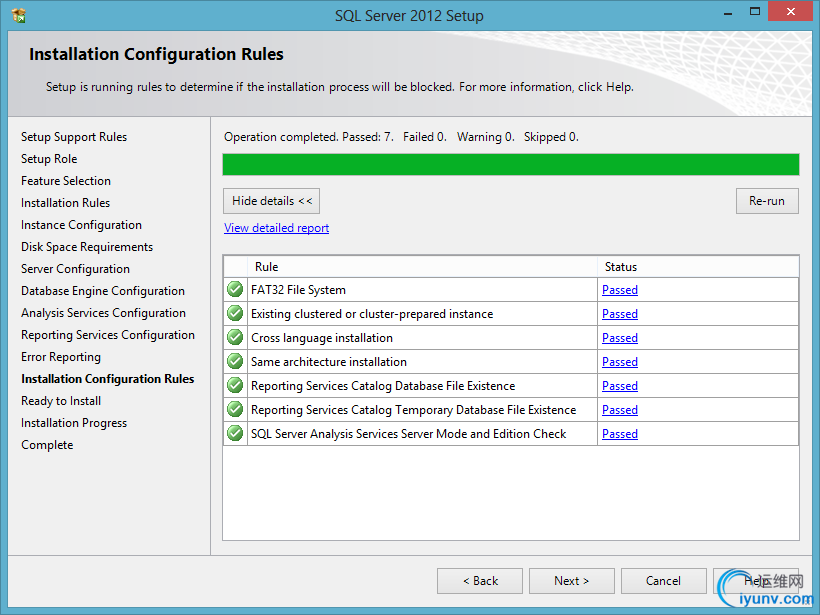820x615 pixels.
Task: Open Passed status for Same architecture installation
Action: [620, 362]
